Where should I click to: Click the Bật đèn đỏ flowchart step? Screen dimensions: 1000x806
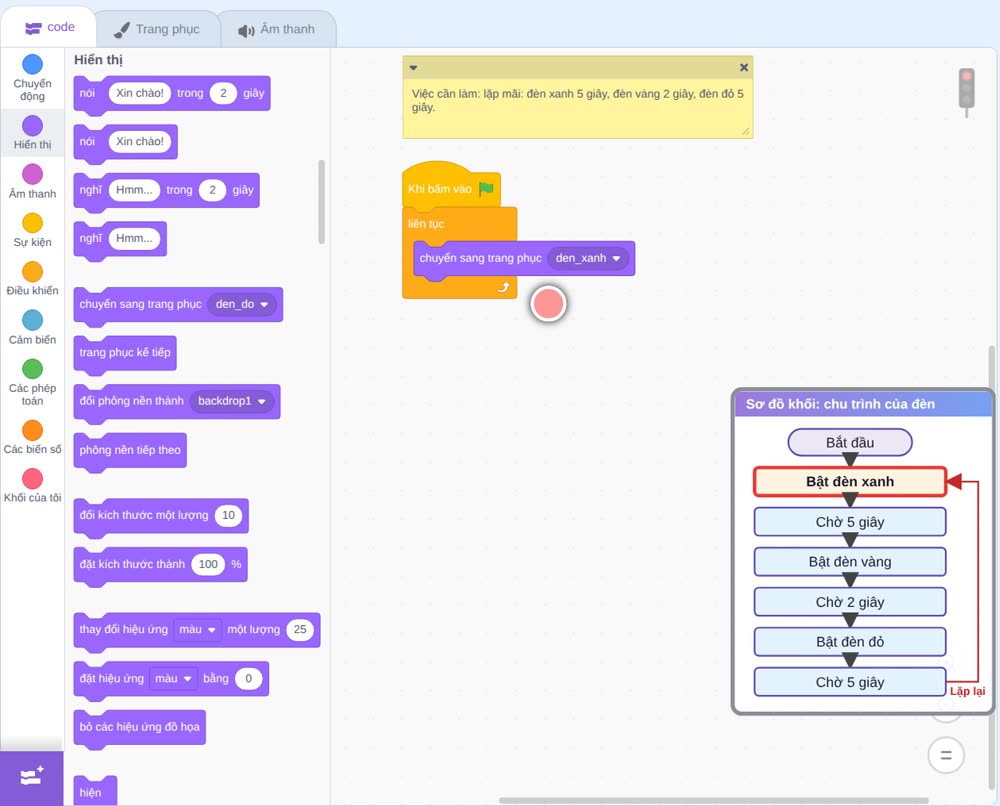click(849, 642)
